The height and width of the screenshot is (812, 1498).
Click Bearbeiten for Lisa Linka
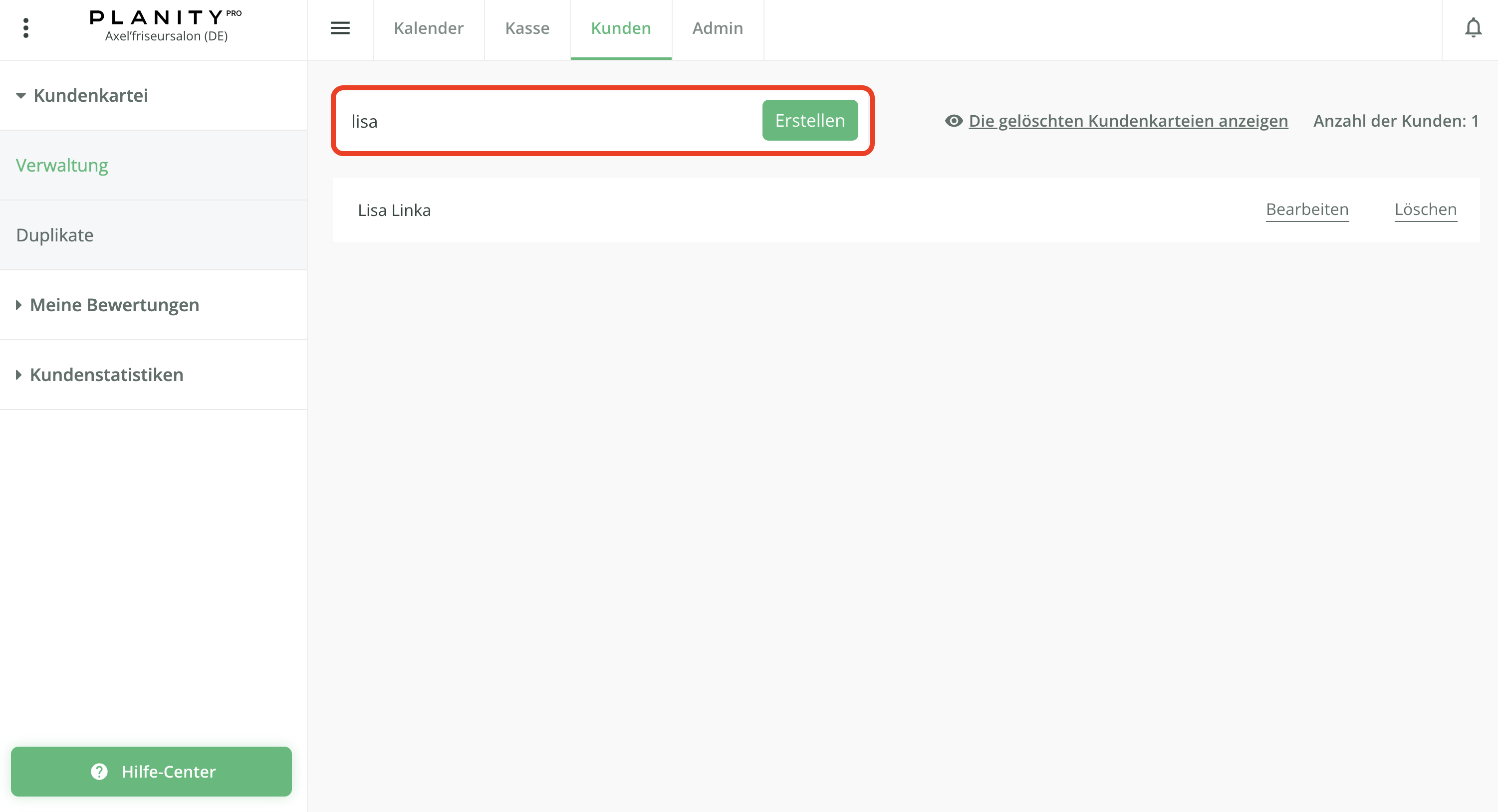click(x=1307, y=210)
